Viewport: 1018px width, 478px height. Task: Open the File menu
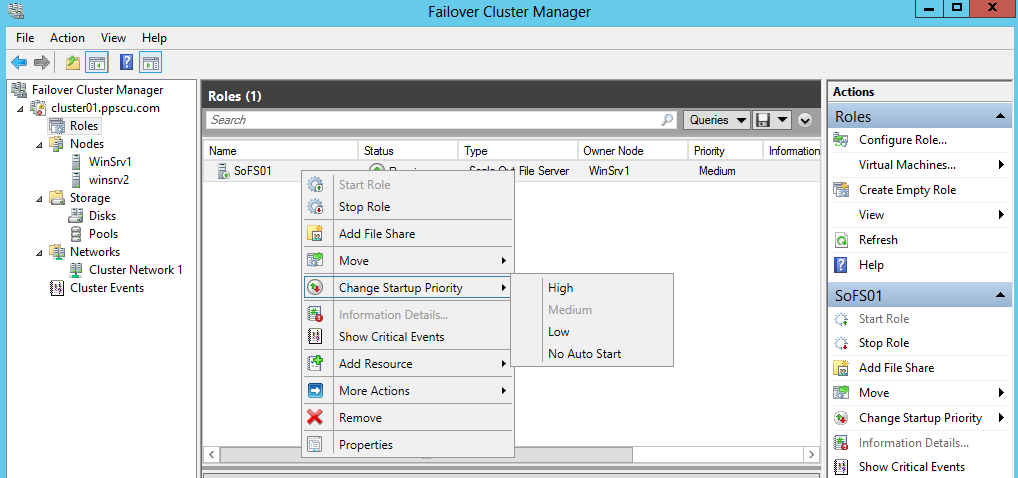tap(25, 38)
